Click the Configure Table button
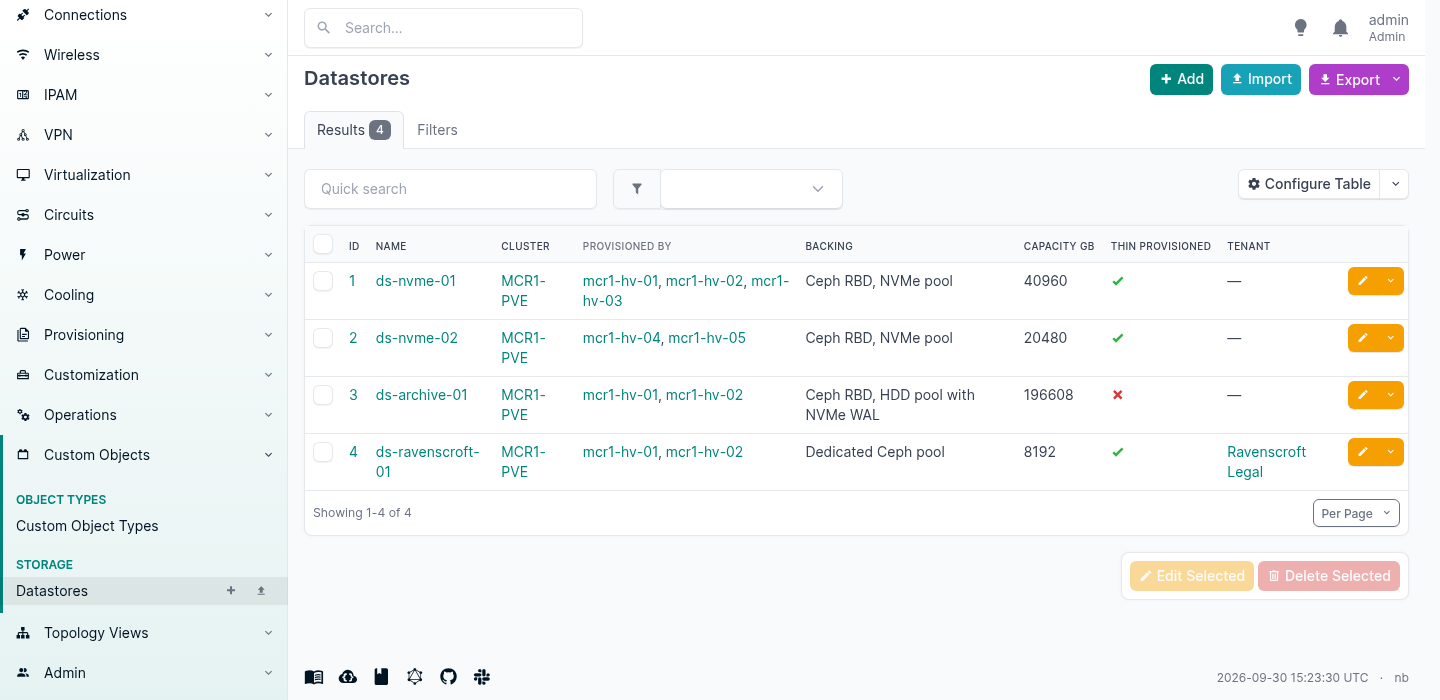The image size is (1440, 700). (x=1309, y=184)
